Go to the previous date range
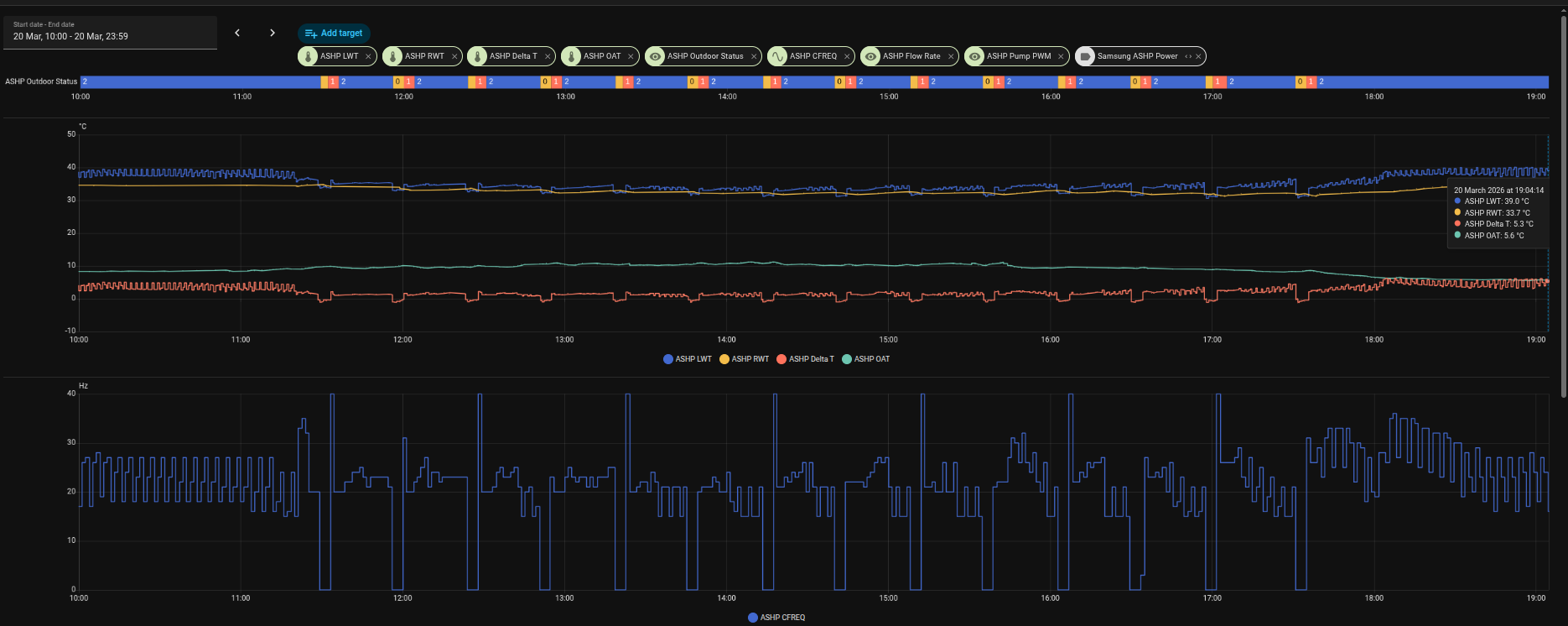The width and height of the screenshot is (1568, 626). tap(237, 33)
